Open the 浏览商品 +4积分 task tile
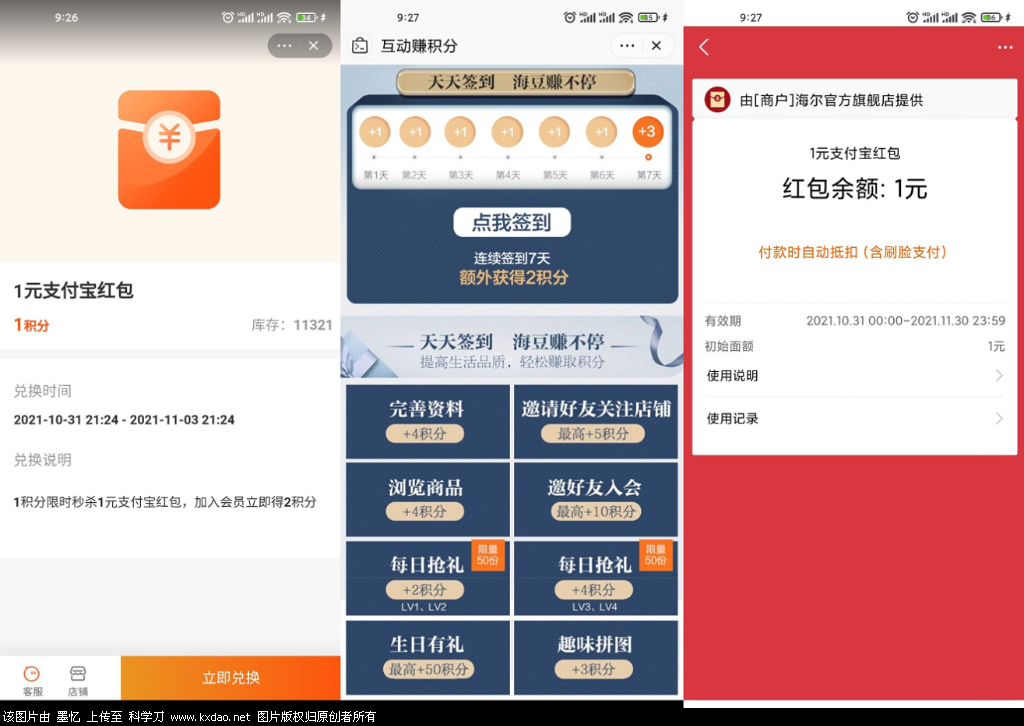This screenshot has height=726, width=1024. (x=427, y=499)
